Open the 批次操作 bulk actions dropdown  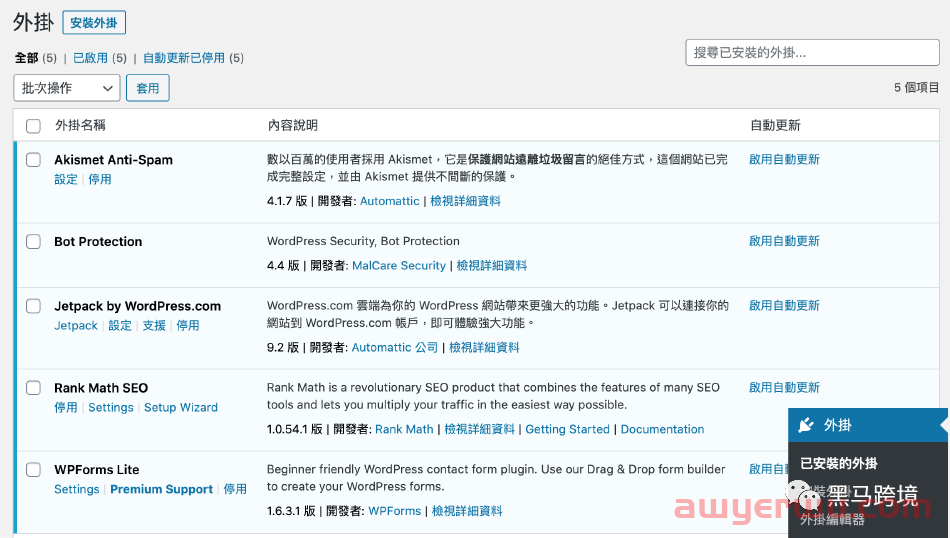point(67,88)
